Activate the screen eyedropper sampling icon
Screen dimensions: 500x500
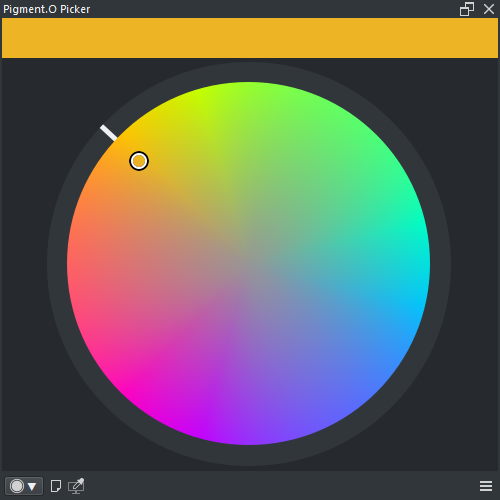pyautogui.click(x=76, y=486)
